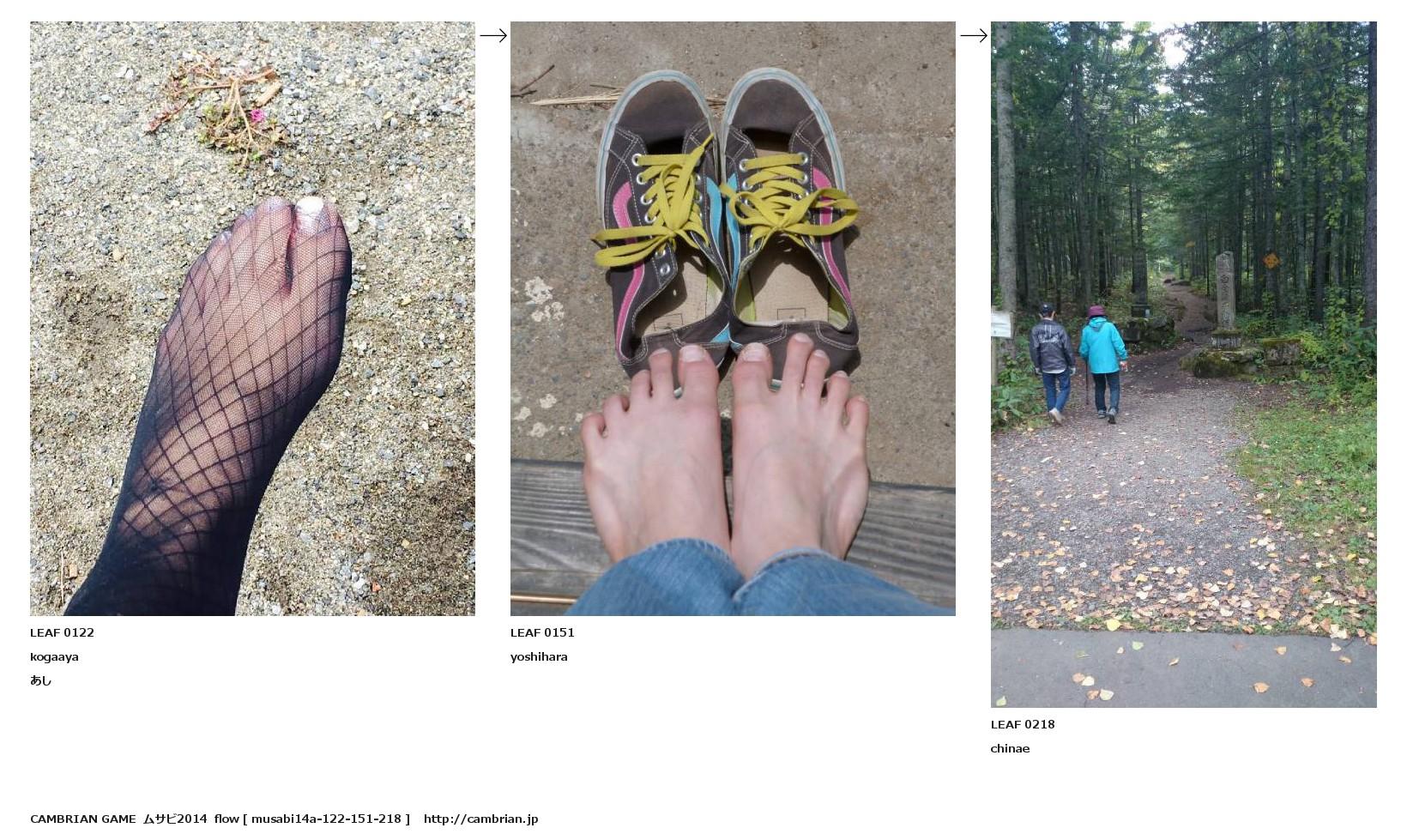
Task: Click the flow musabi14a-122-151-218 identifier
Action: tap(312, 819)
